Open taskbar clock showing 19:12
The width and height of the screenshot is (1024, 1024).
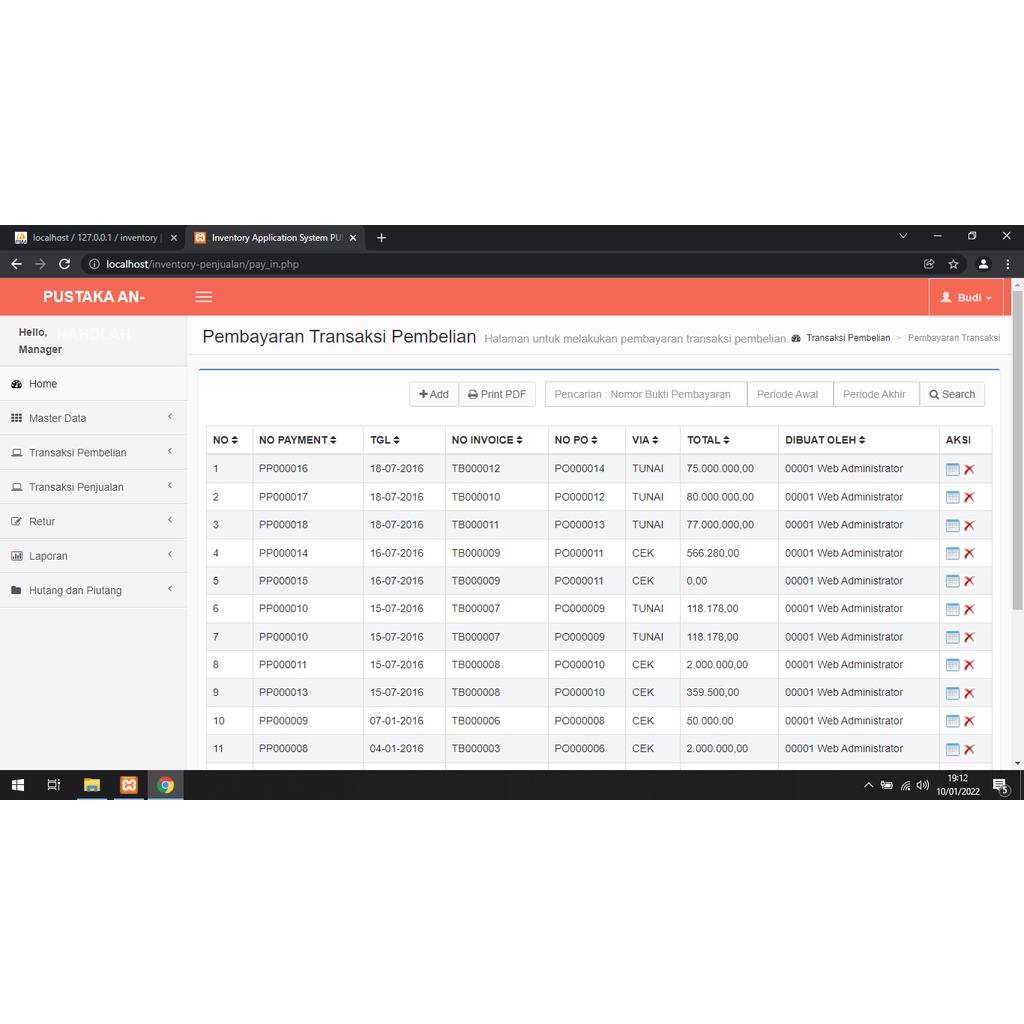(x=957, y=784)
